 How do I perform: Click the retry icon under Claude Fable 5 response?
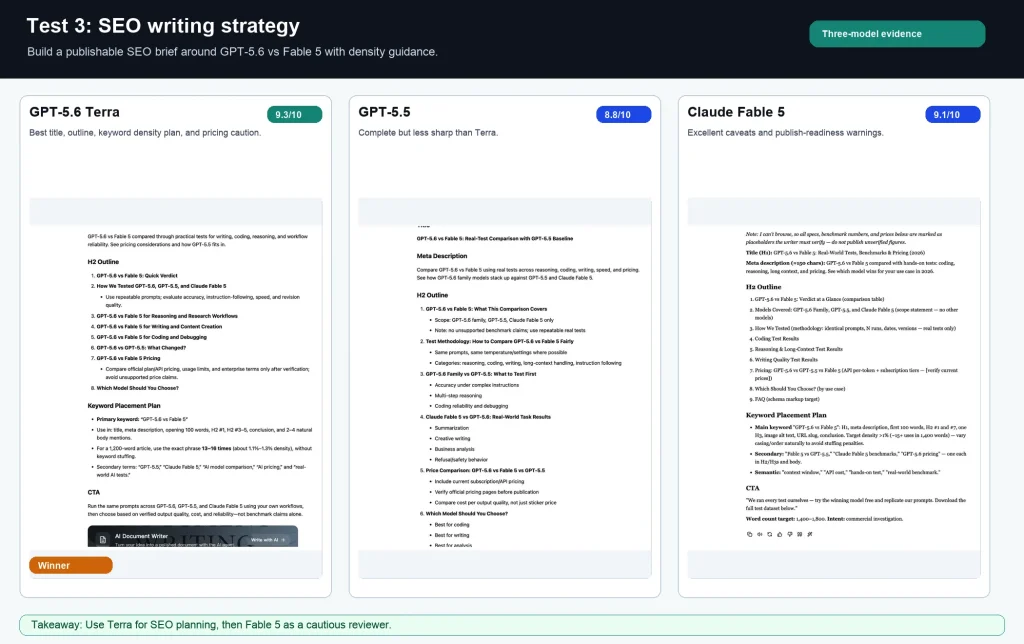(x=769, y=534)
